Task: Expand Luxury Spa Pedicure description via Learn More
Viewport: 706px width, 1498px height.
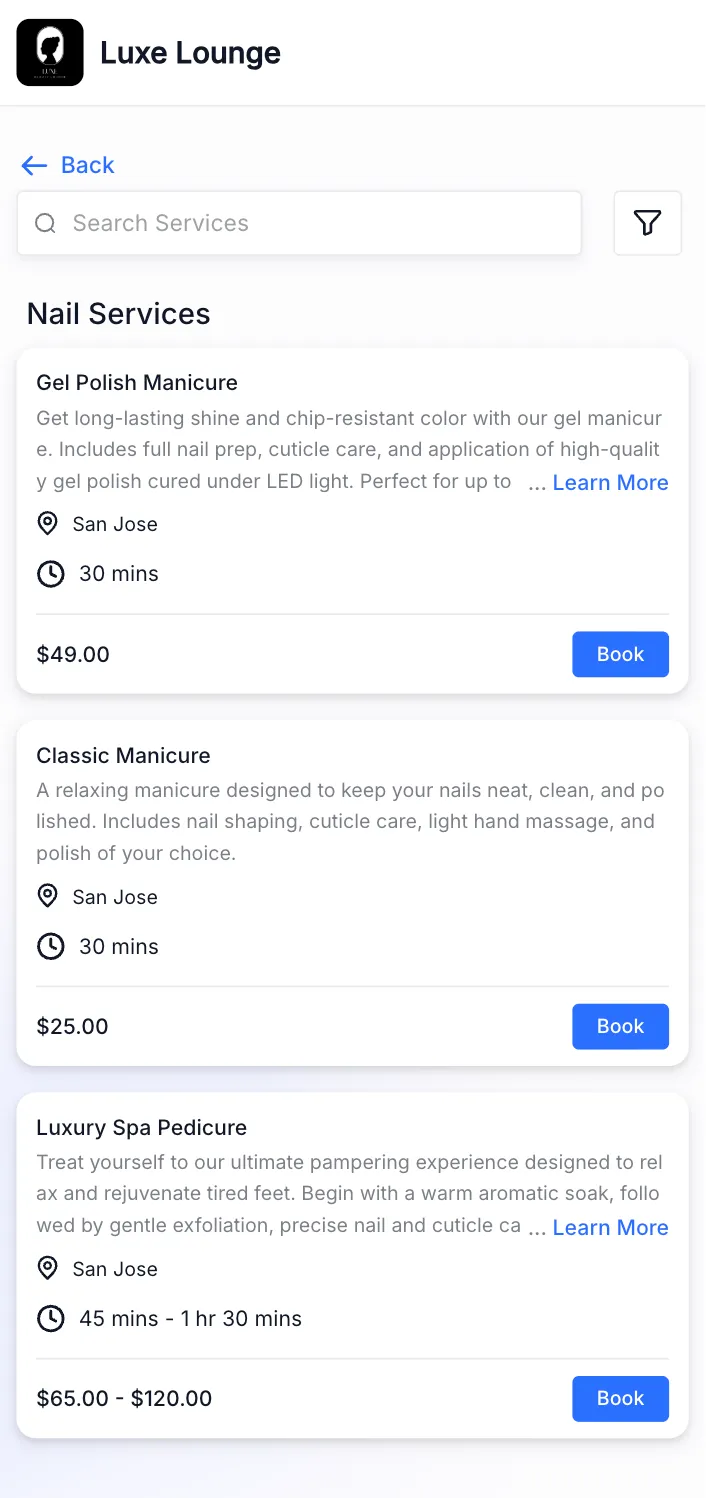Action: click(x=610, y=1227)
